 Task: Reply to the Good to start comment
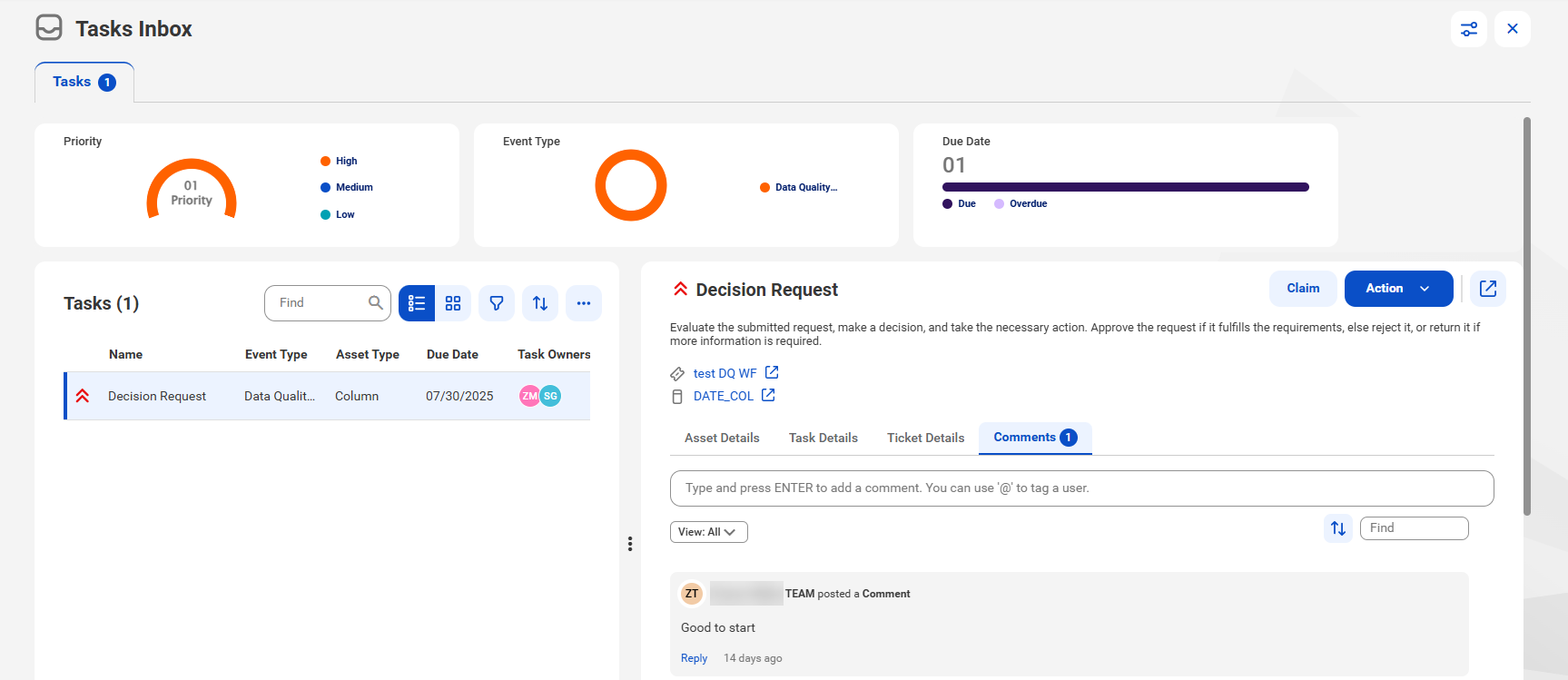694,658
